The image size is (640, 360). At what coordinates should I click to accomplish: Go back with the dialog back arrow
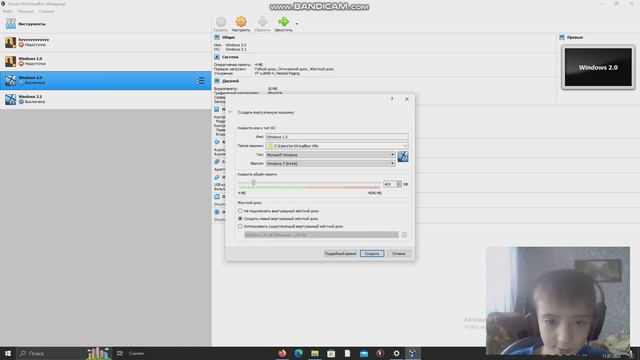(230, 112)
